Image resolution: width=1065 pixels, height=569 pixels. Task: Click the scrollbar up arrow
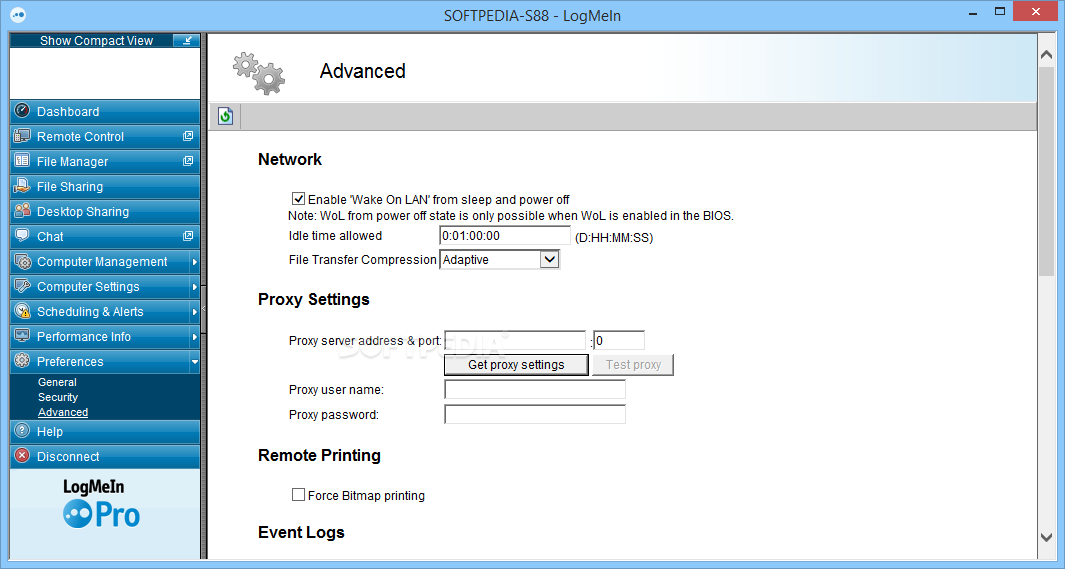click(x=1046, y=55)
